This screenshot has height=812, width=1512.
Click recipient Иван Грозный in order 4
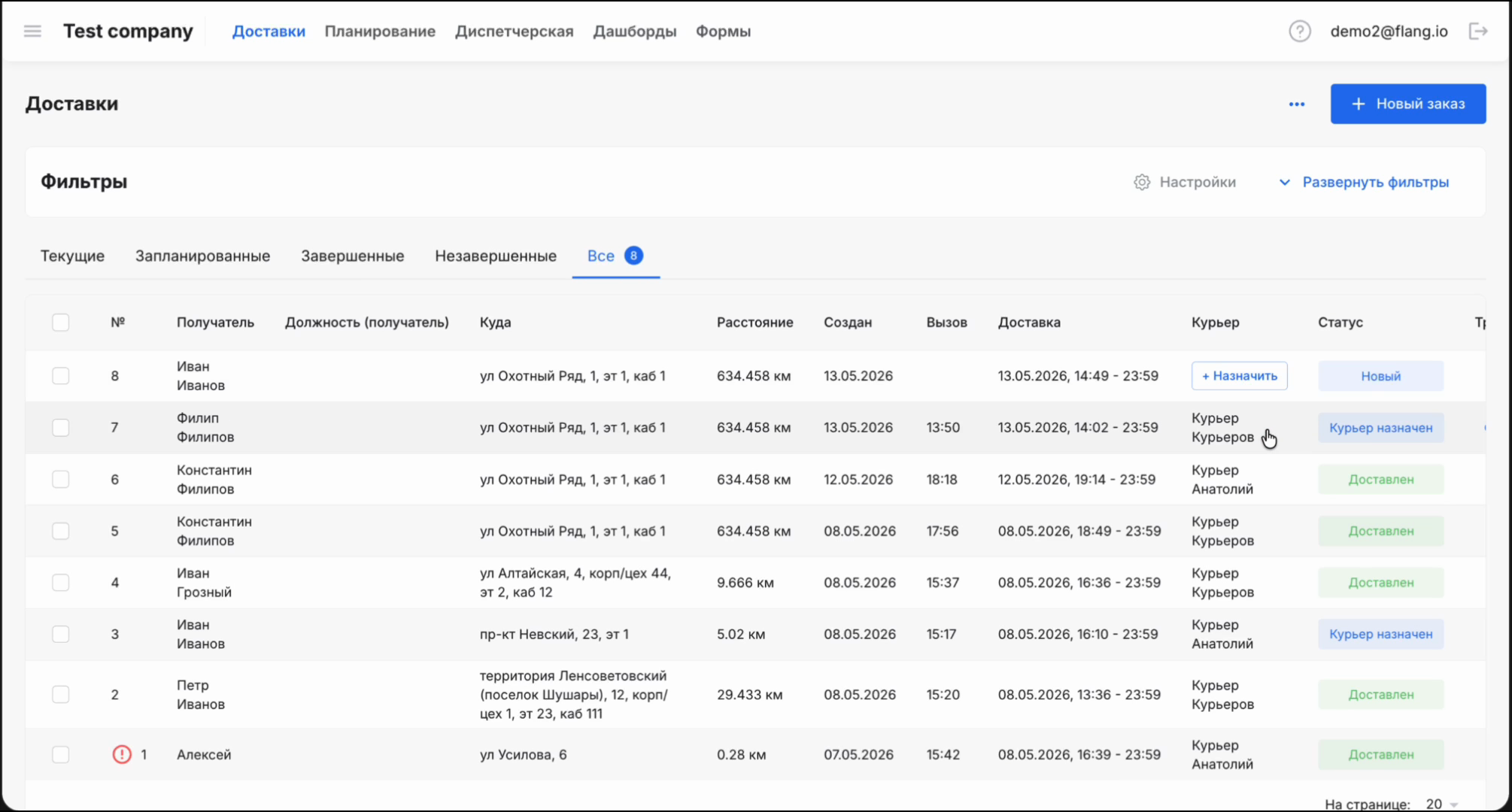(x=204, y=582)
